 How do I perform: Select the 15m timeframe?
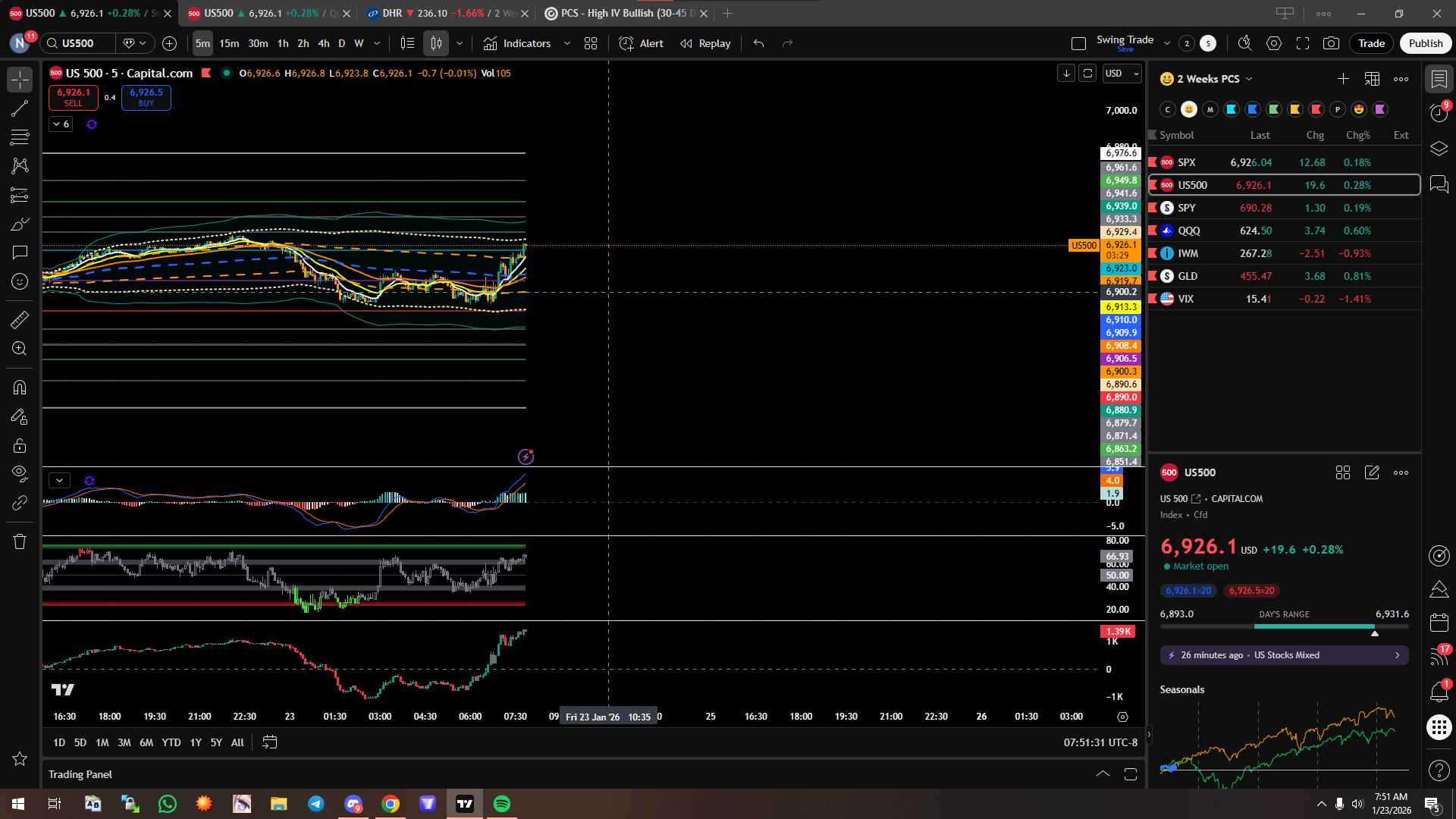pyautogui.click(x=229, y=43)
